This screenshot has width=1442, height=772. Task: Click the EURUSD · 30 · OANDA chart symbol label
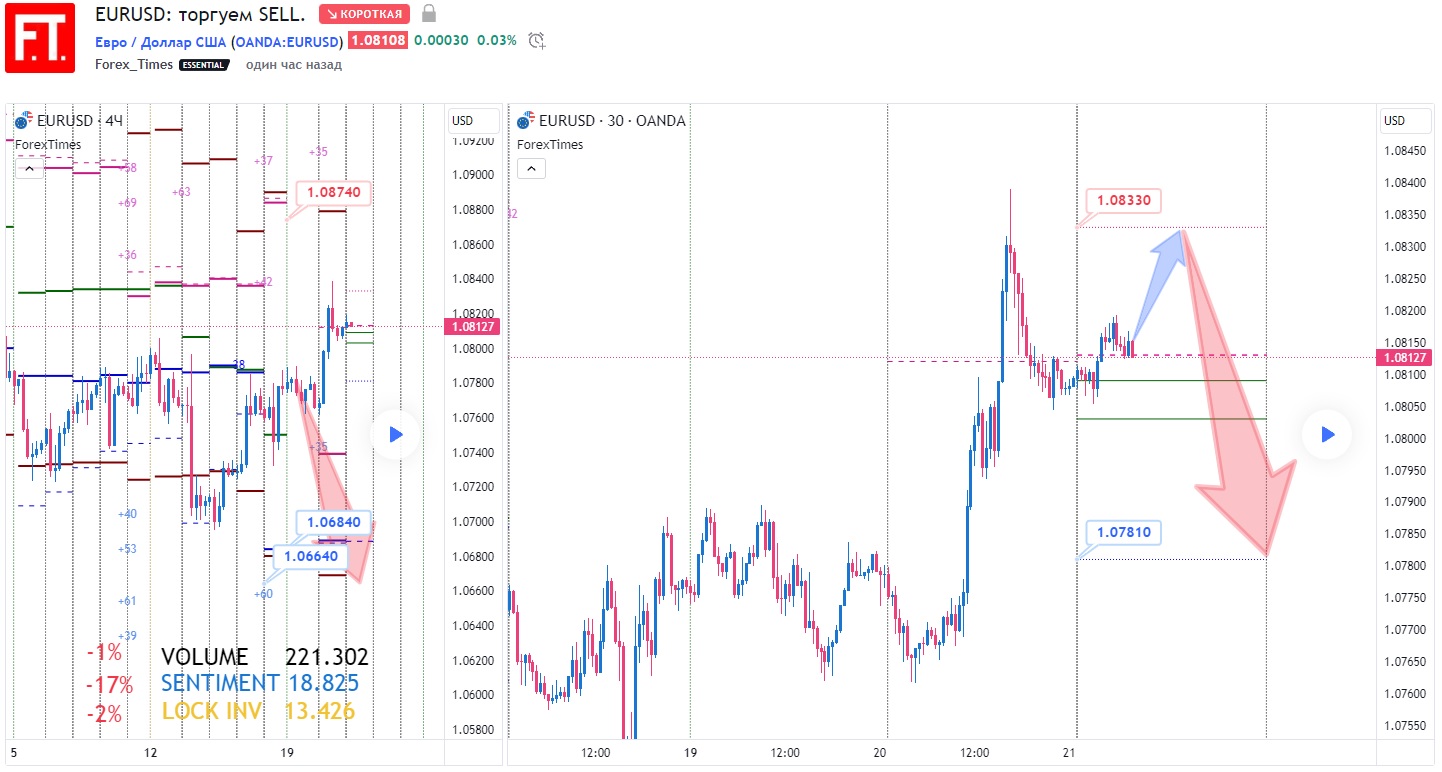click(612, 121)
